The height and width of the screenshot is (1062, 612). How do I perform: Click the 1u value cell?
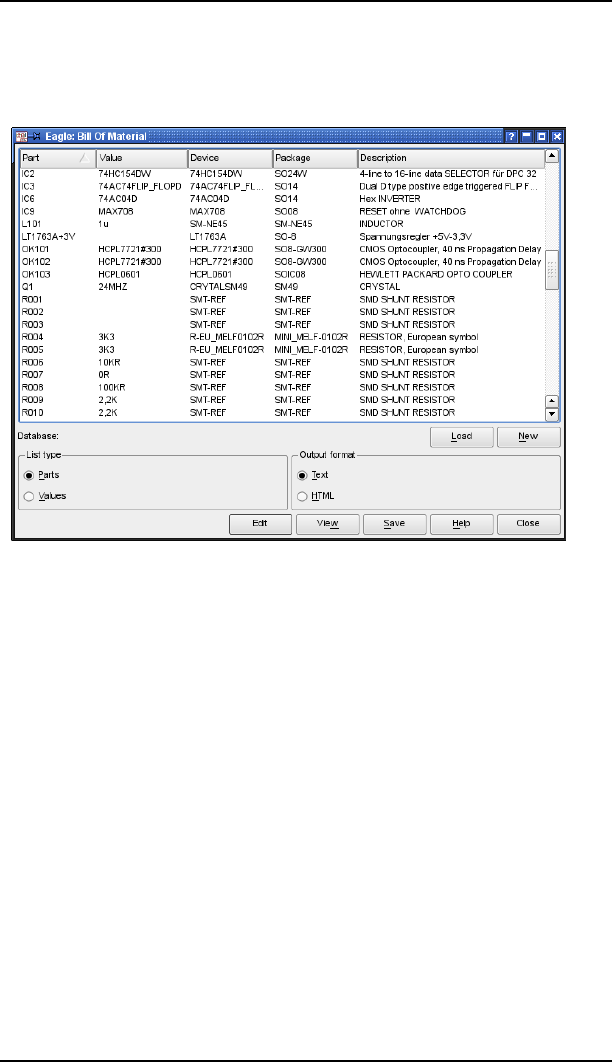pos(103,224)
